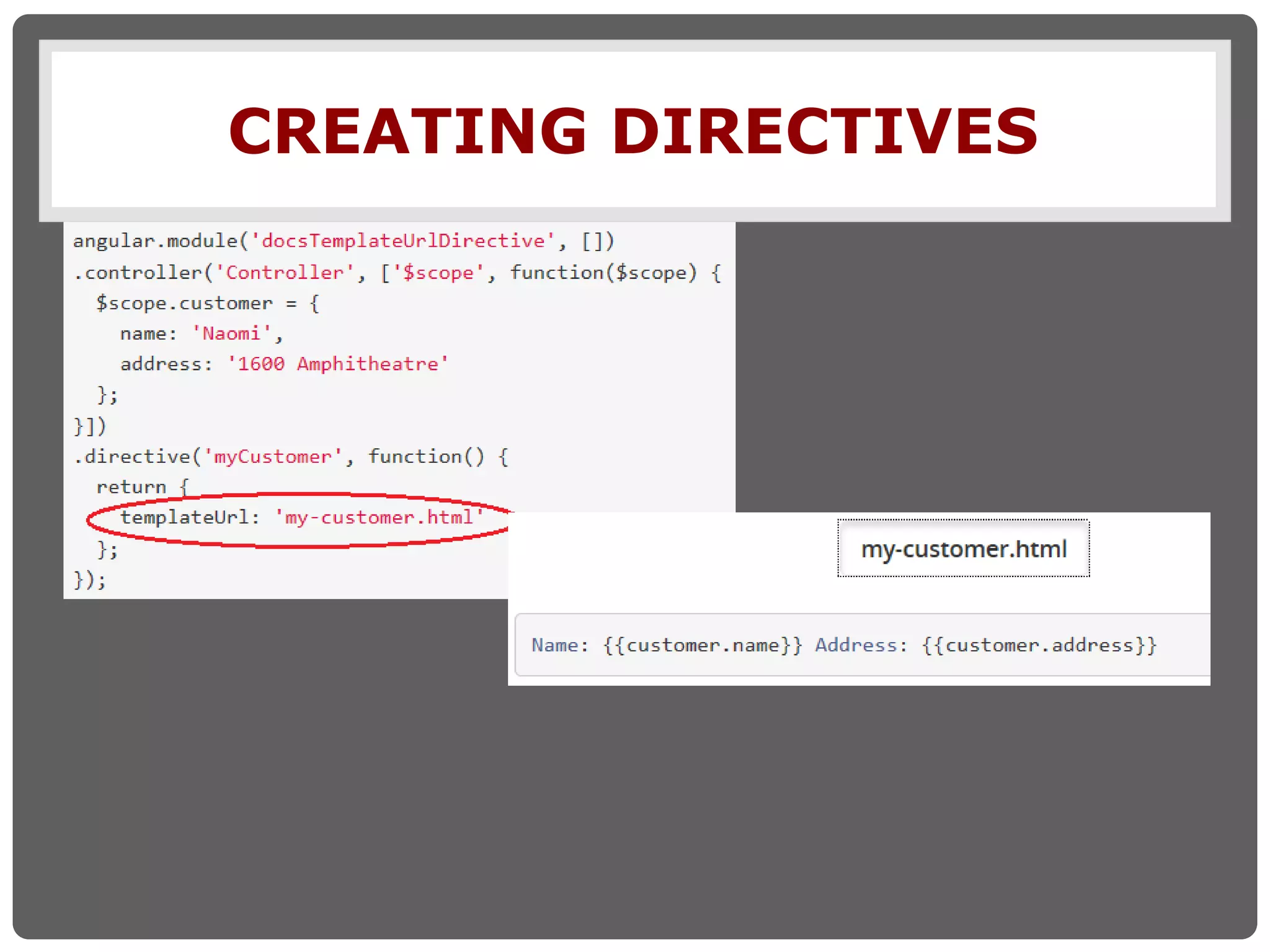Click the 'CREATING DIRECTIVES' slide title
Image resolution: width=1270 pixels, height=952 pixels.
633,131
